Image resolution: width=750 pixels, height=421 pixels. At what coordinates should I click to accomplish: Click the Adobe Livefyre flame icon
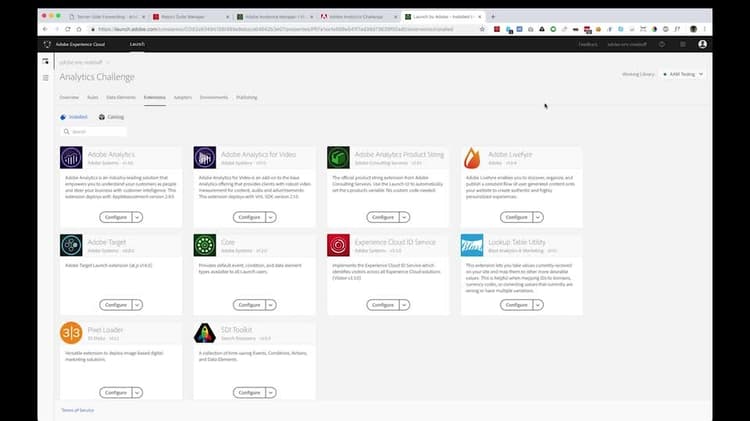tap(472, 157)
